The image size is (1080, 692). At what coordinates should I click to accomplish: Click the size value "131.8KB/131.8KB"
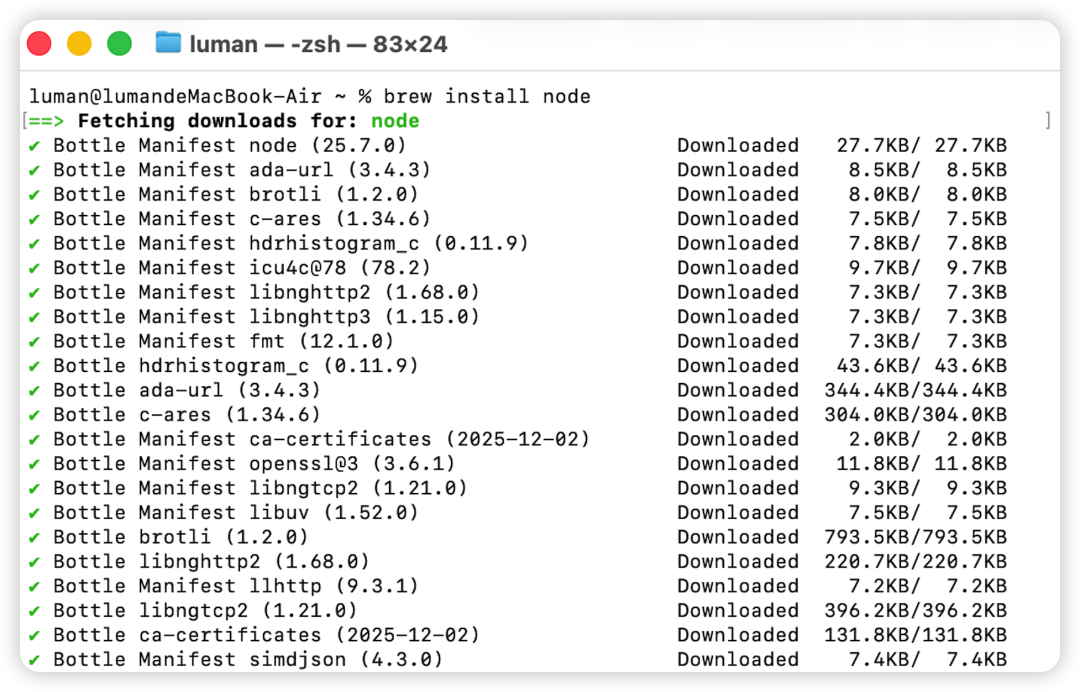[915, 634]
